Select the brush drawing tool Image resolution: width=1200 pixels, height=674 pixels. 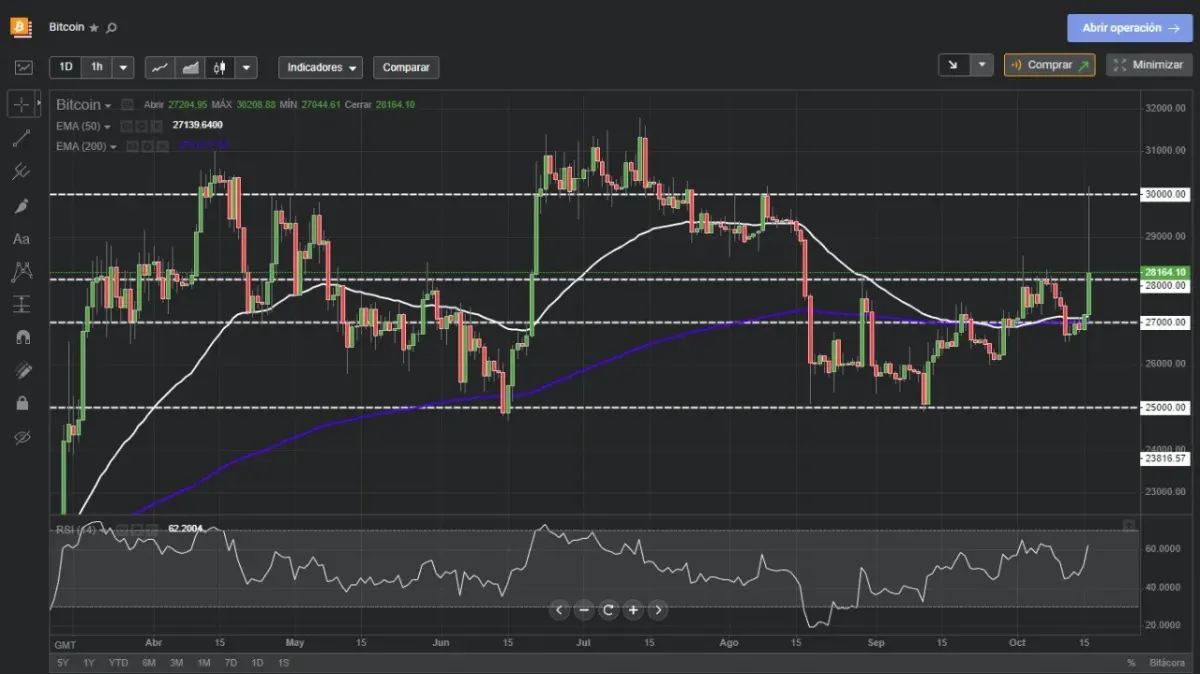pyautogui.click(x=22, y=206)
